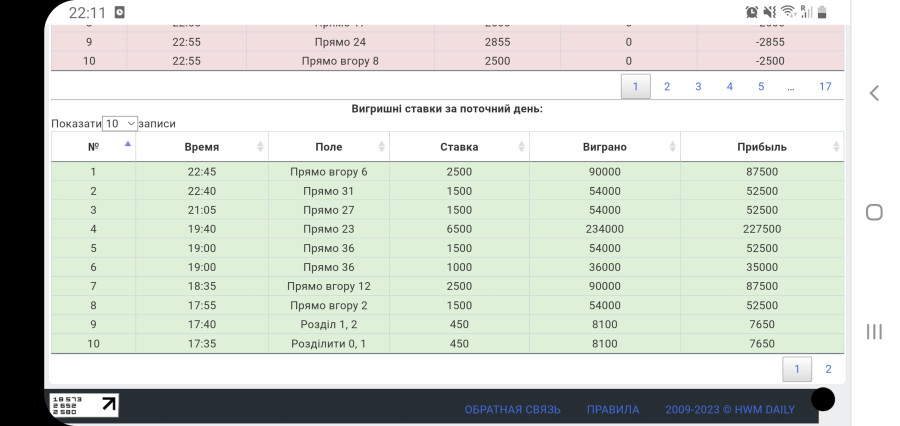
Task: Select time cell '17:55'
Action: [x=201, y=305]
